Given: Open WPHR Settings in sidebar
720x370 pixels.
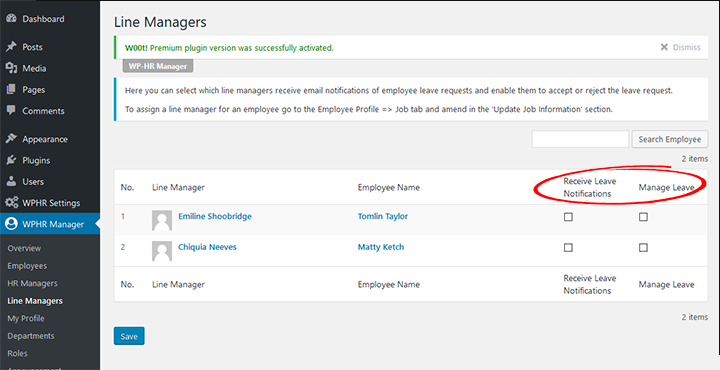Looking at the screenshot, I should tap(50, 202).
